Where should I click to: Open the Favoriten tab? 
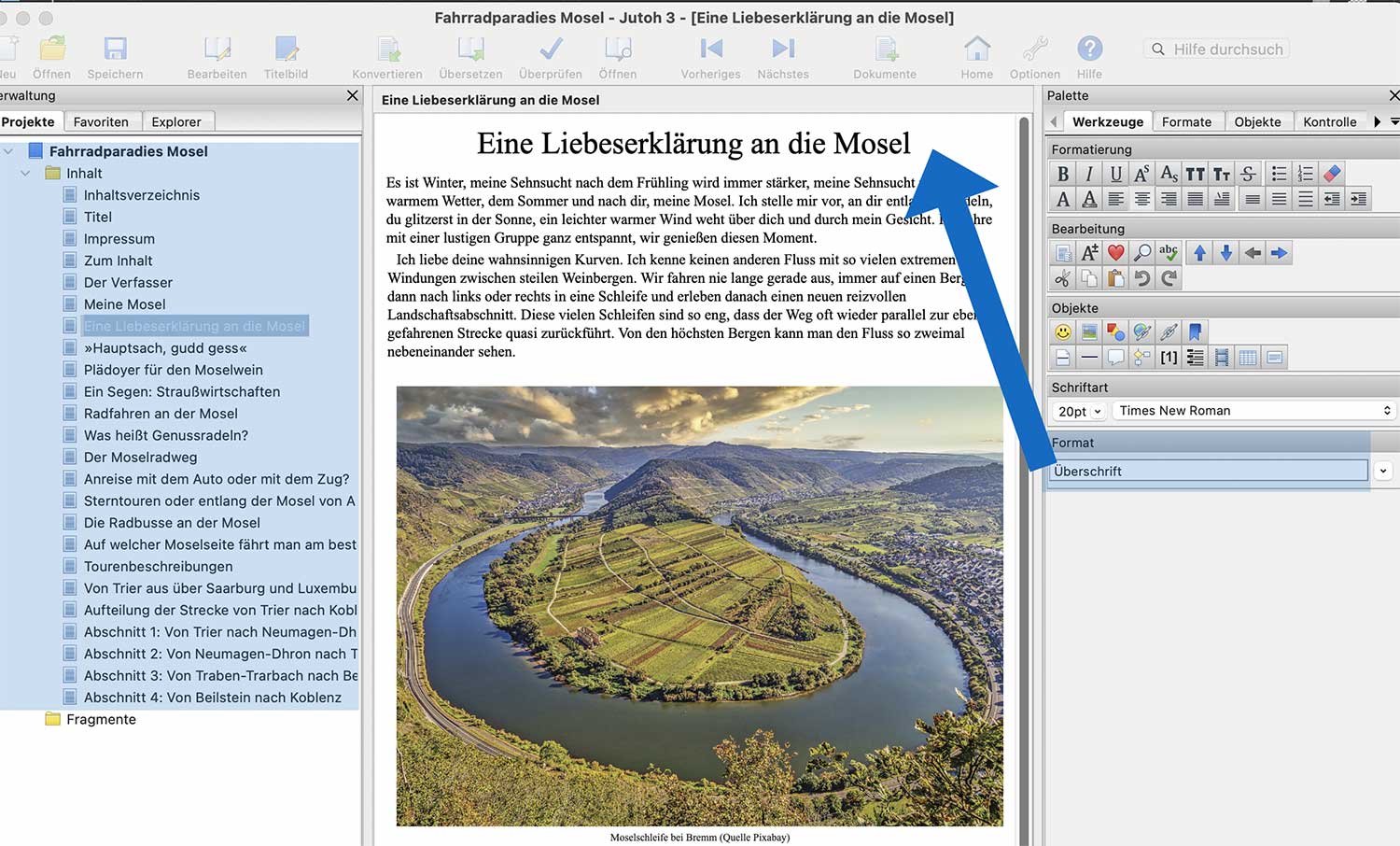[x=101, y=122]
